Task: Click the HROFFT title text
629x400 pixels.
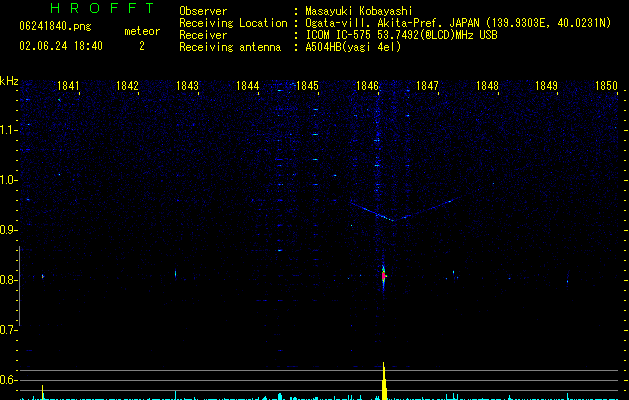Action: pos(102,8)
